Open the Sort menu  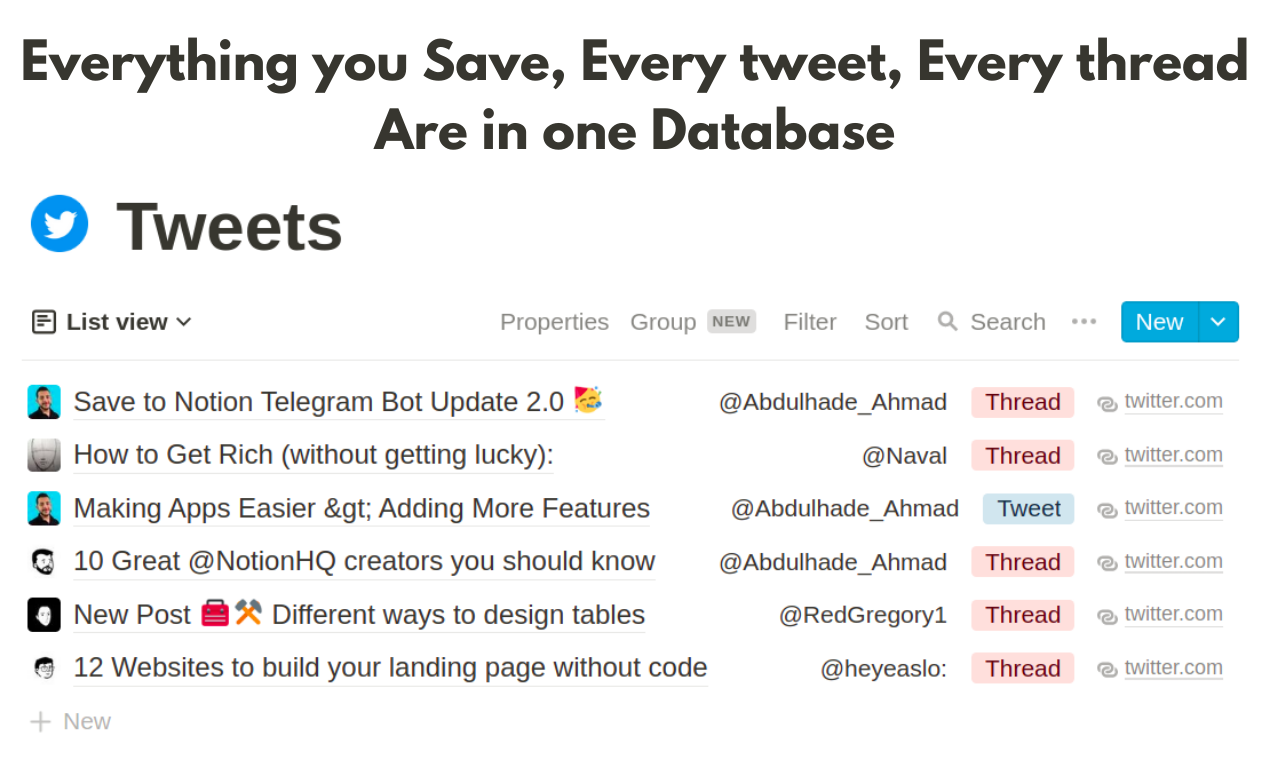[886, 321]
